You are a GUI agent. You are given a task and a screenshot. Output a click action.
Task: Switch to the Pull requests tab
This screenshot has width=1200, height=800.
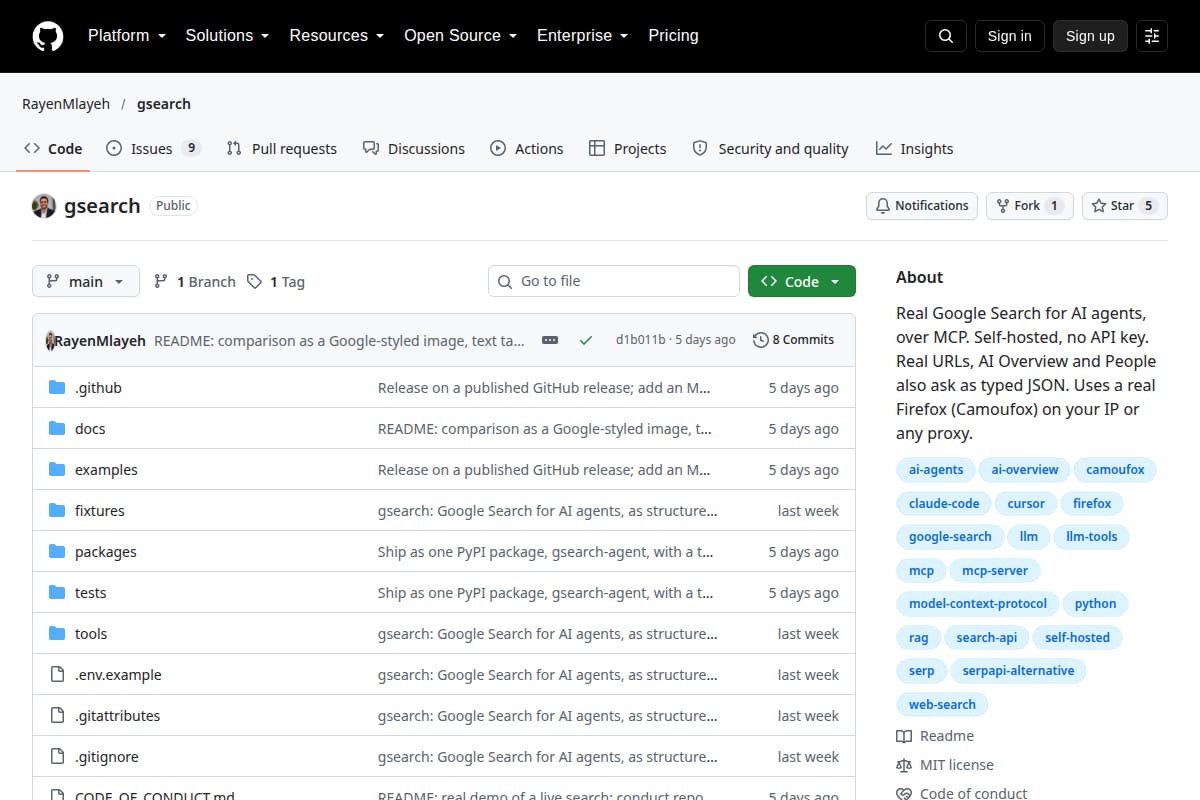[281, 149]
